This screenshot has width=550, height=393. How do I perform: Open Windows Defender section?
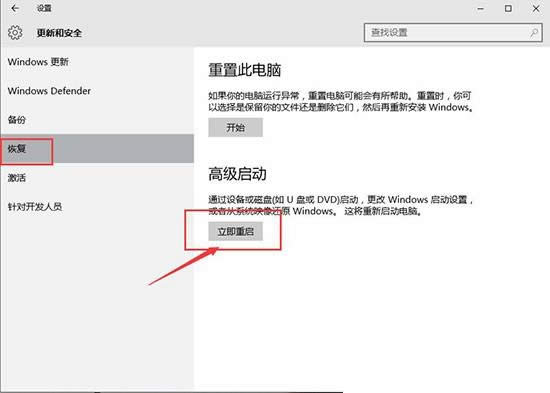click(49, 91)
